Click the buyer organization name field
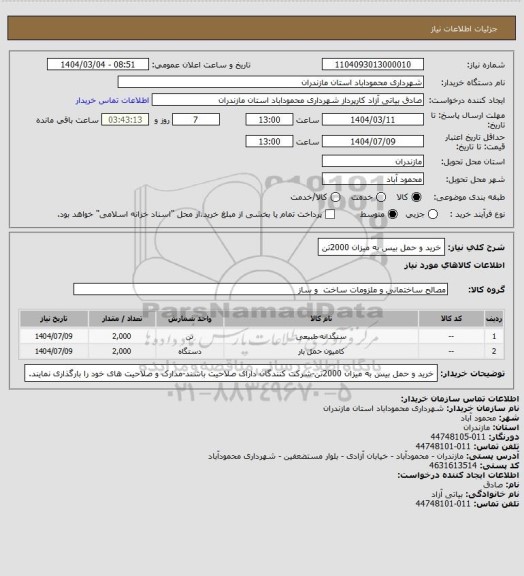Screen dimensions: 524x576 (x=270, y=82)
